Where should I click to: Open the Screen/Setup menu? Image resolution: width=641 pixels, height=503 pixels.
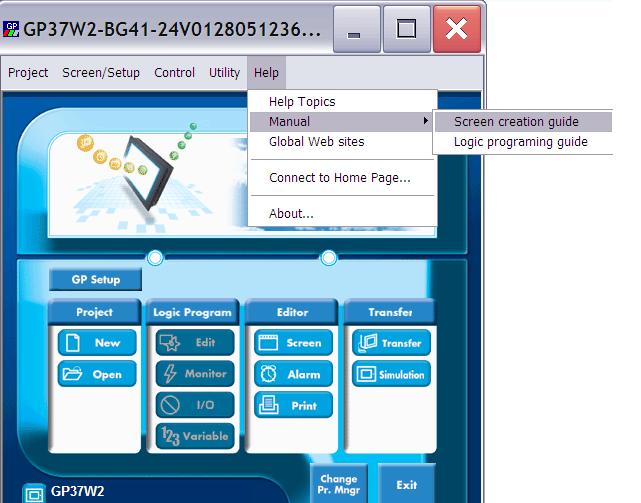click(101, 73)
